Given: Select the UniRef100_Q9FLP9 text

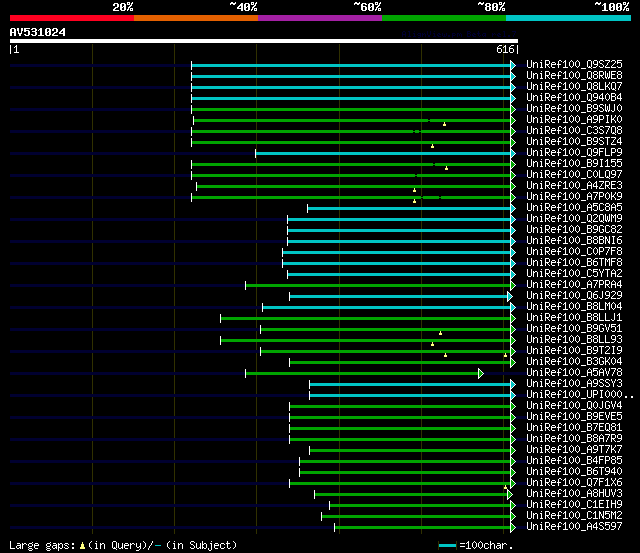Looking at the screenshot, I should tap(574, 153).
